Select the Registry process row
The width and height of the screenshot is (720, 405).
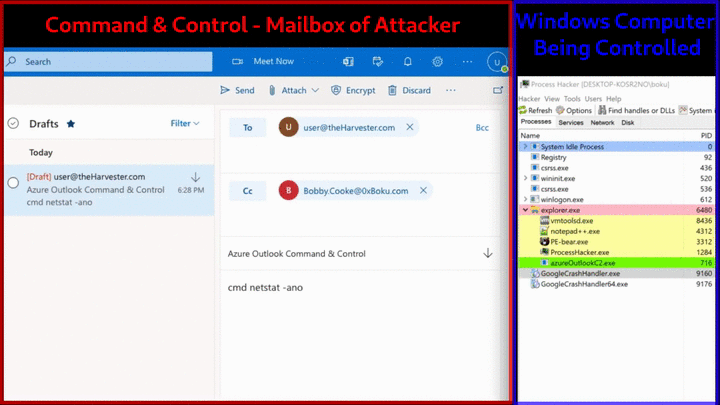click(616, 157)
